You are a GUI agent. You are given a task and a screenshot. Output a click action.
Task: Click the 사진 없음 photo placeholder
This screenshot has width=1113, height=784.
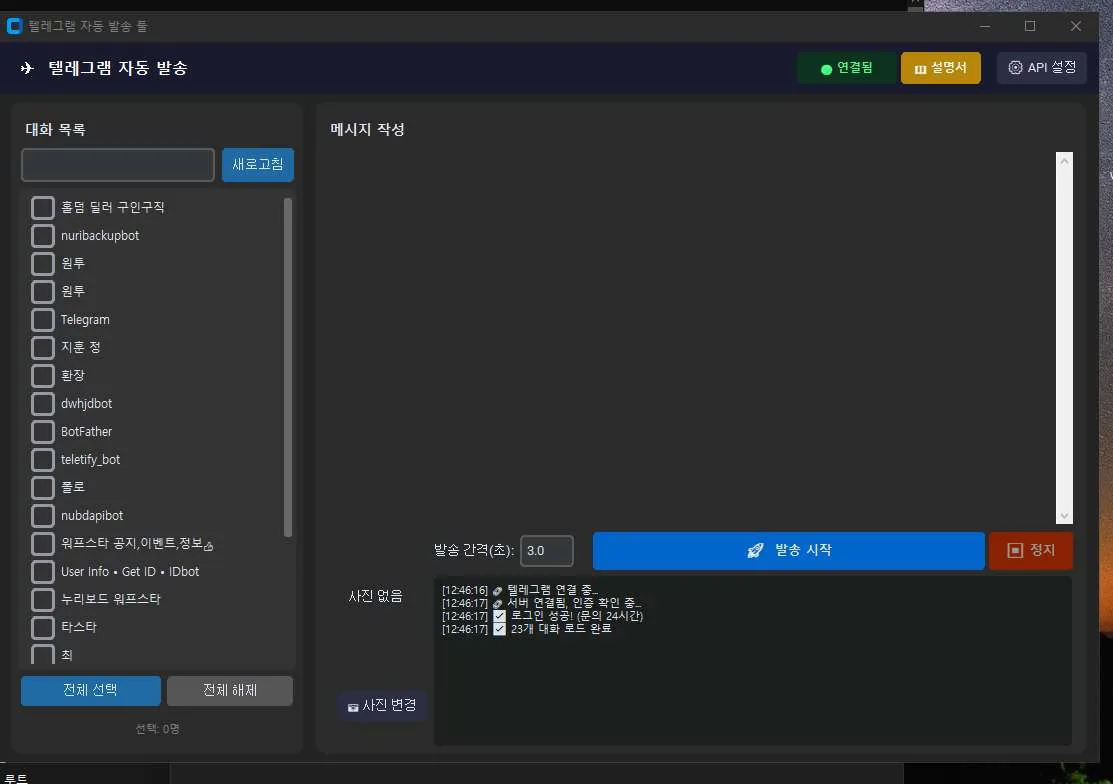tap(375, 596)
